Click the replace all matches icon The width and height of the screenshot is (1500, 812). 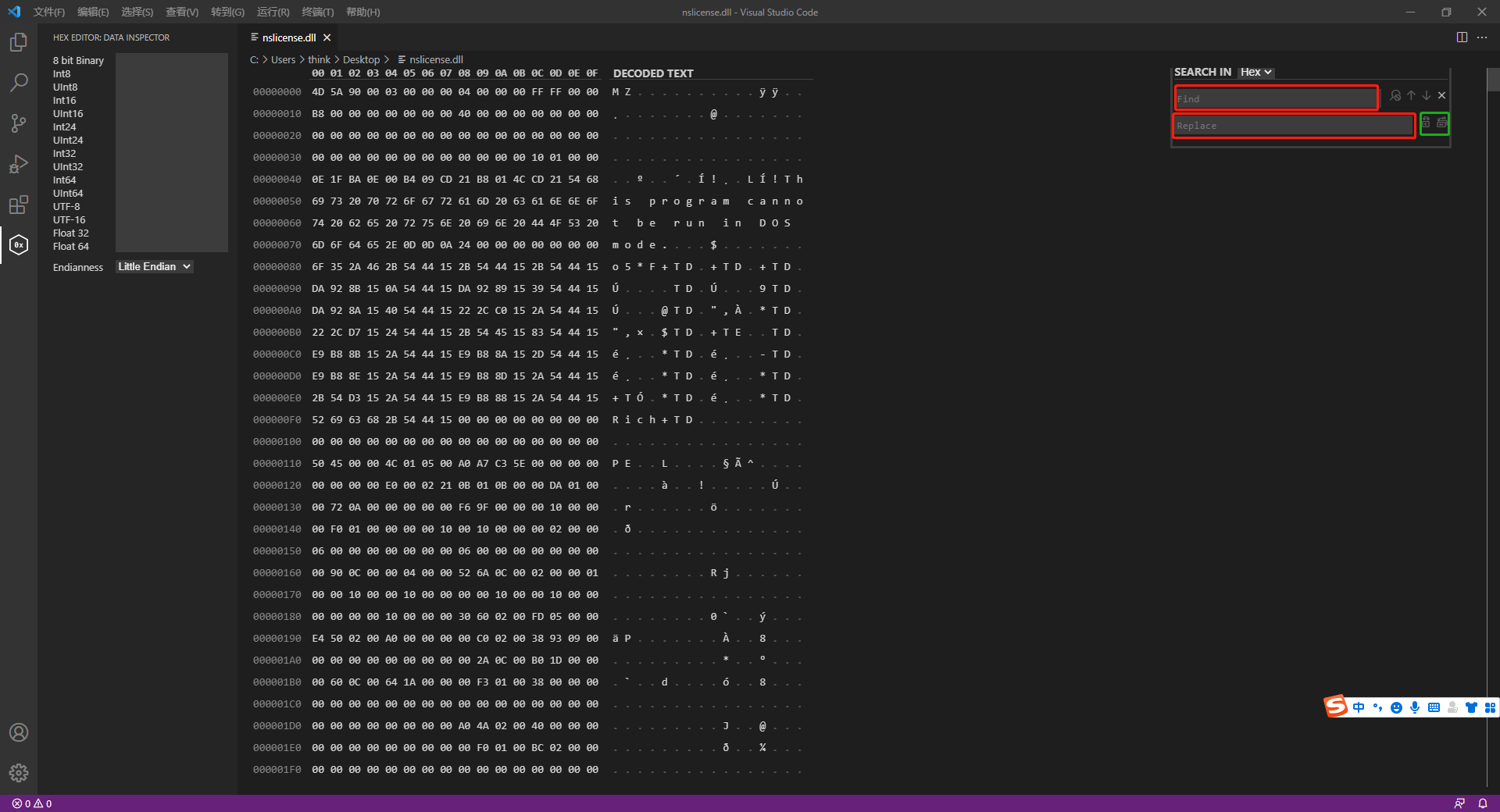click(x=1442, y=123)
